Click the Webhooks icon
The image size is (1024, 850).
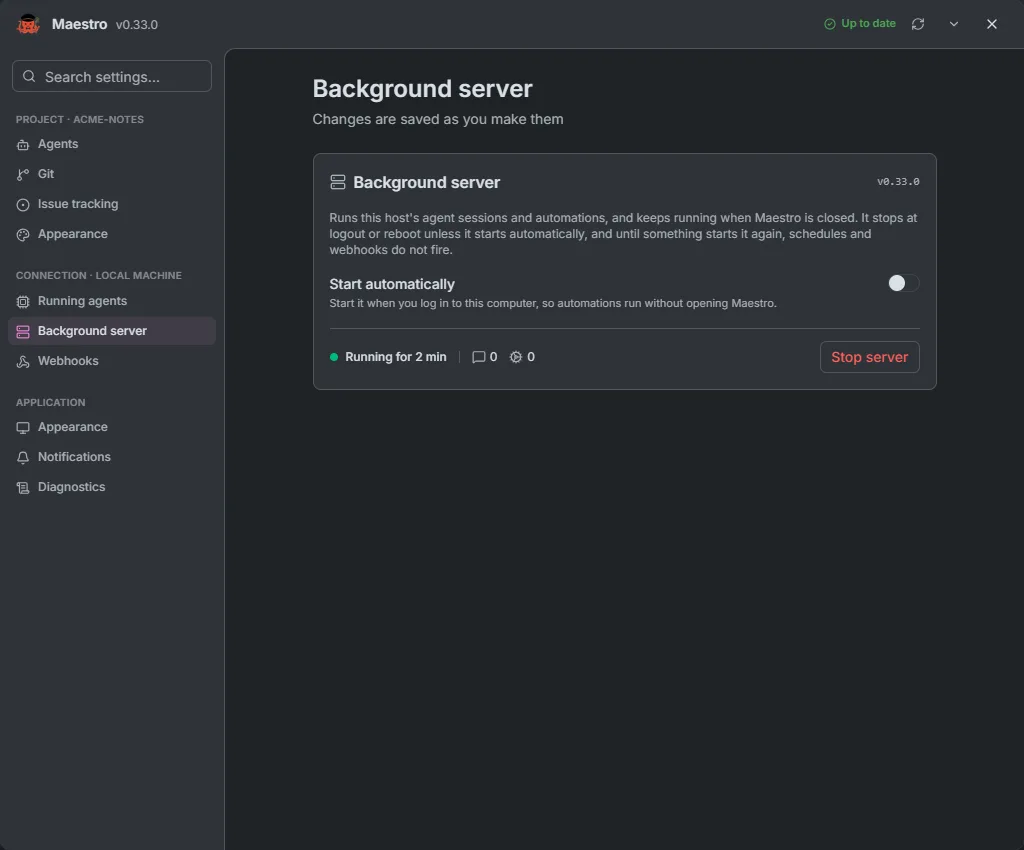(x=23, y=362)
